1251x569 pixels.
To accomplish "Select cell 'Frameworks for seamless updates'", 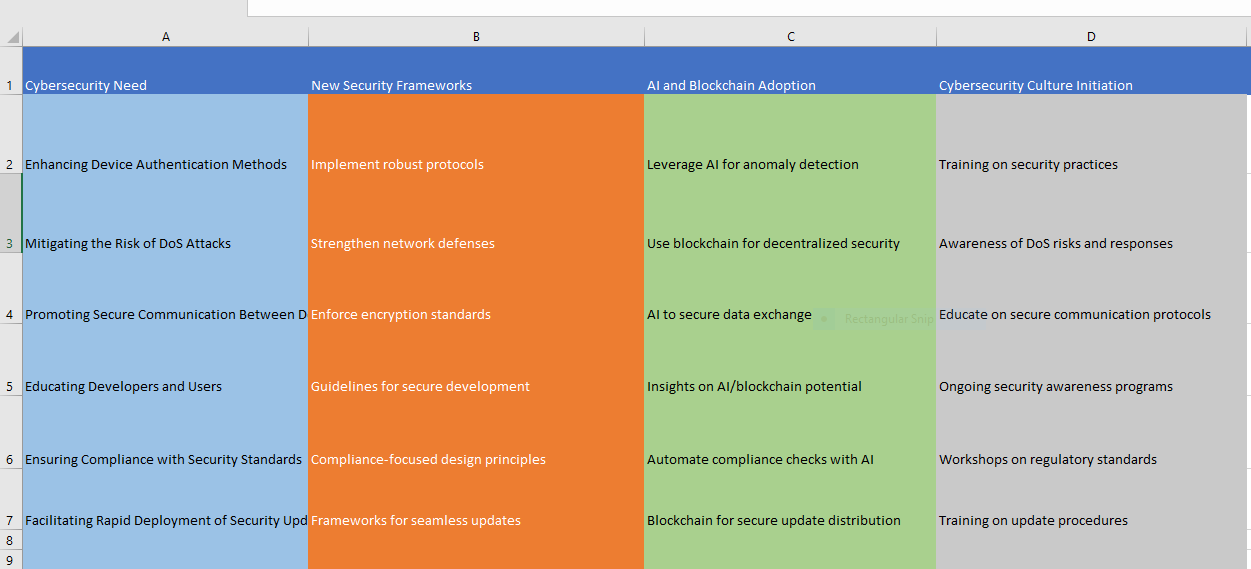I will (476, 499).
